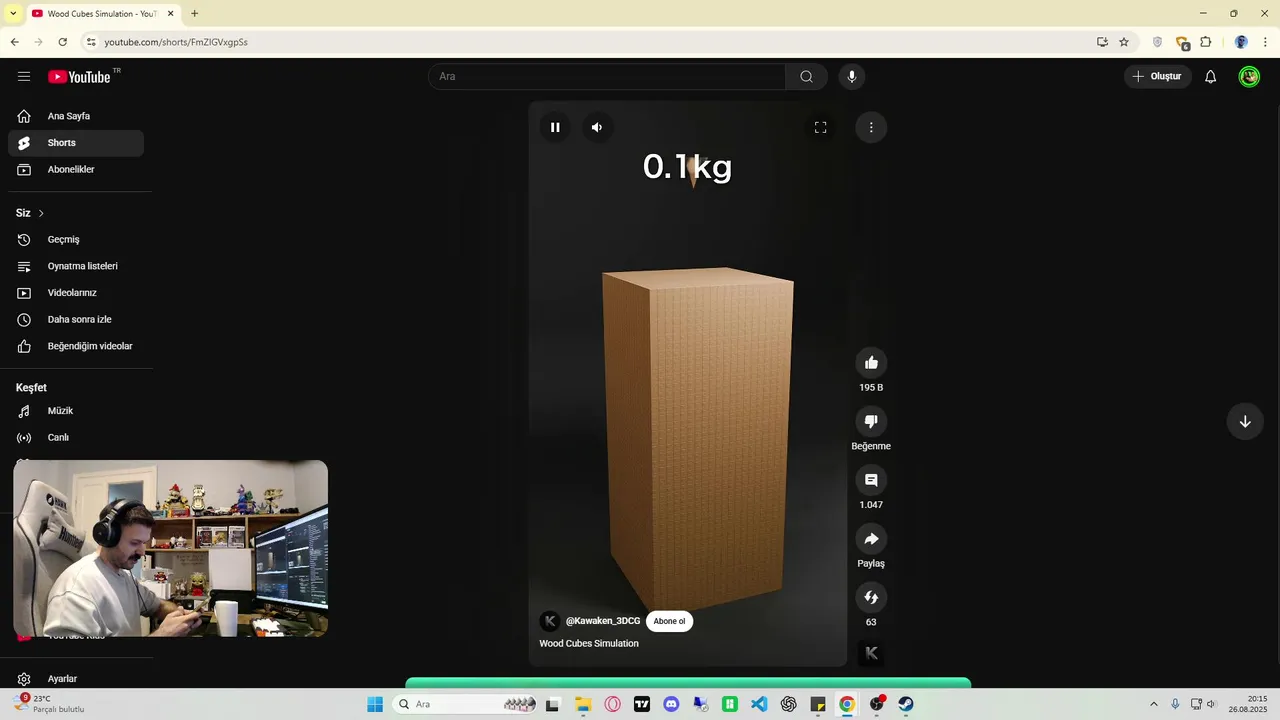Image resolution: width=1280 pixels, height=720 pixels.
Task: Open Beğendiğim videolar list
Action: coord(76,346)
